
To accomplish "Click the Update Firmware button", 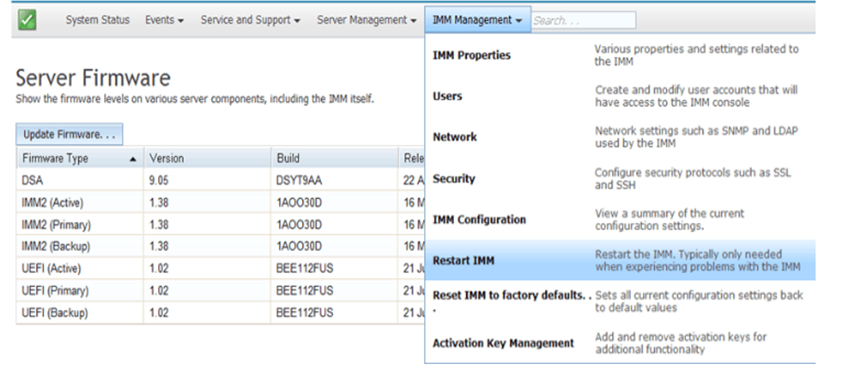I will pyautogui.click(x=69, y=135).
